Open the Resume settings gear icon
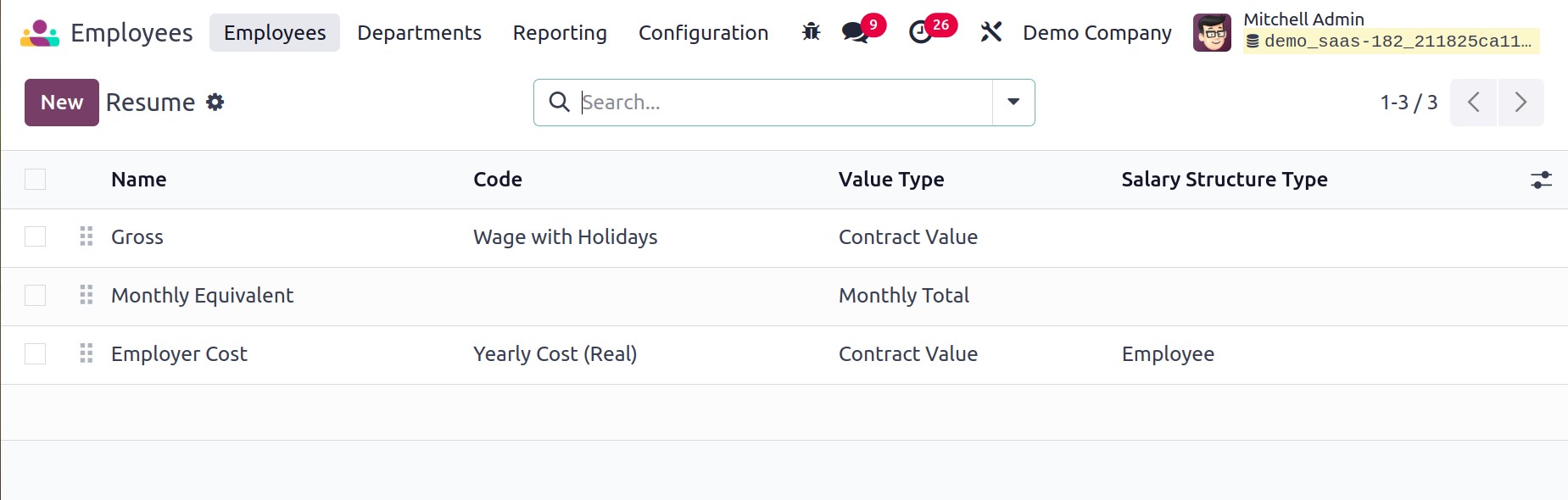Viewport: 1568px width, 500px height. (215, 103)
